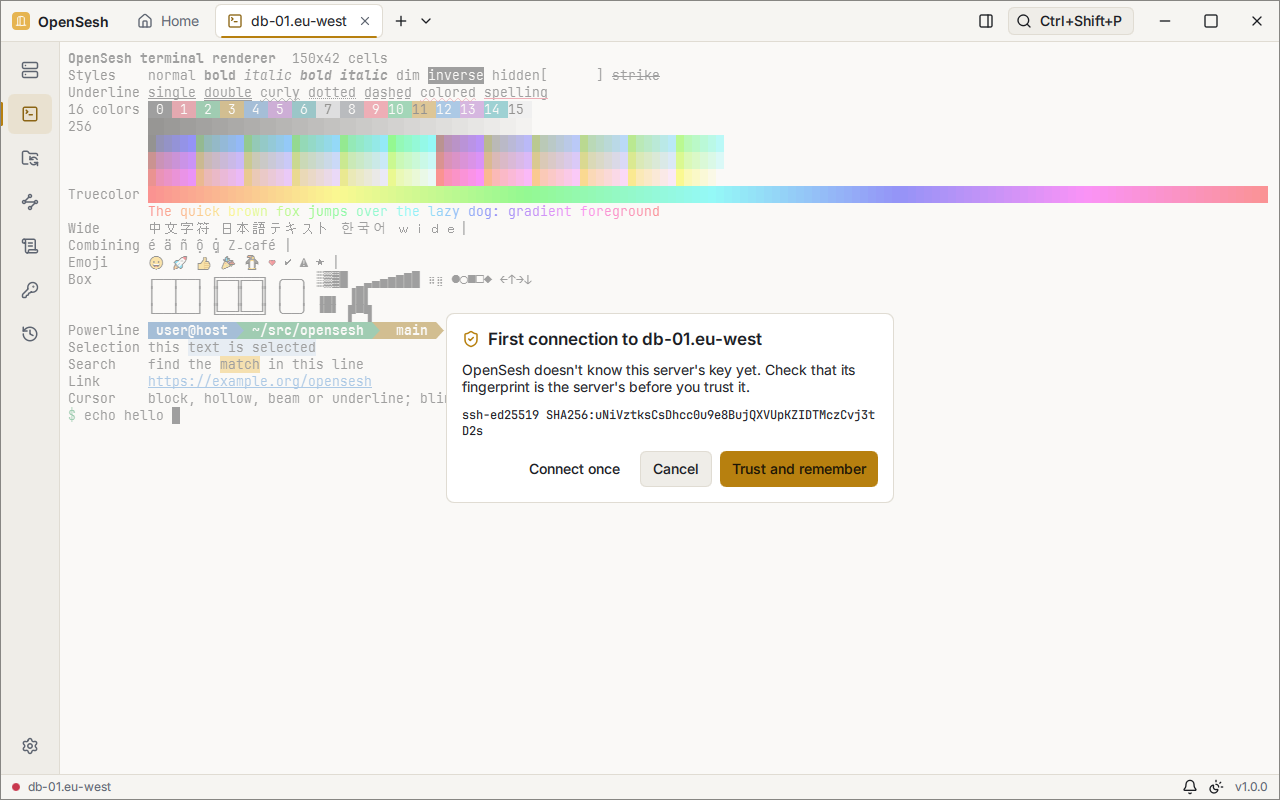
Task: Toggle the side panel layout icon in the title bar
Action: coord(986,21)
